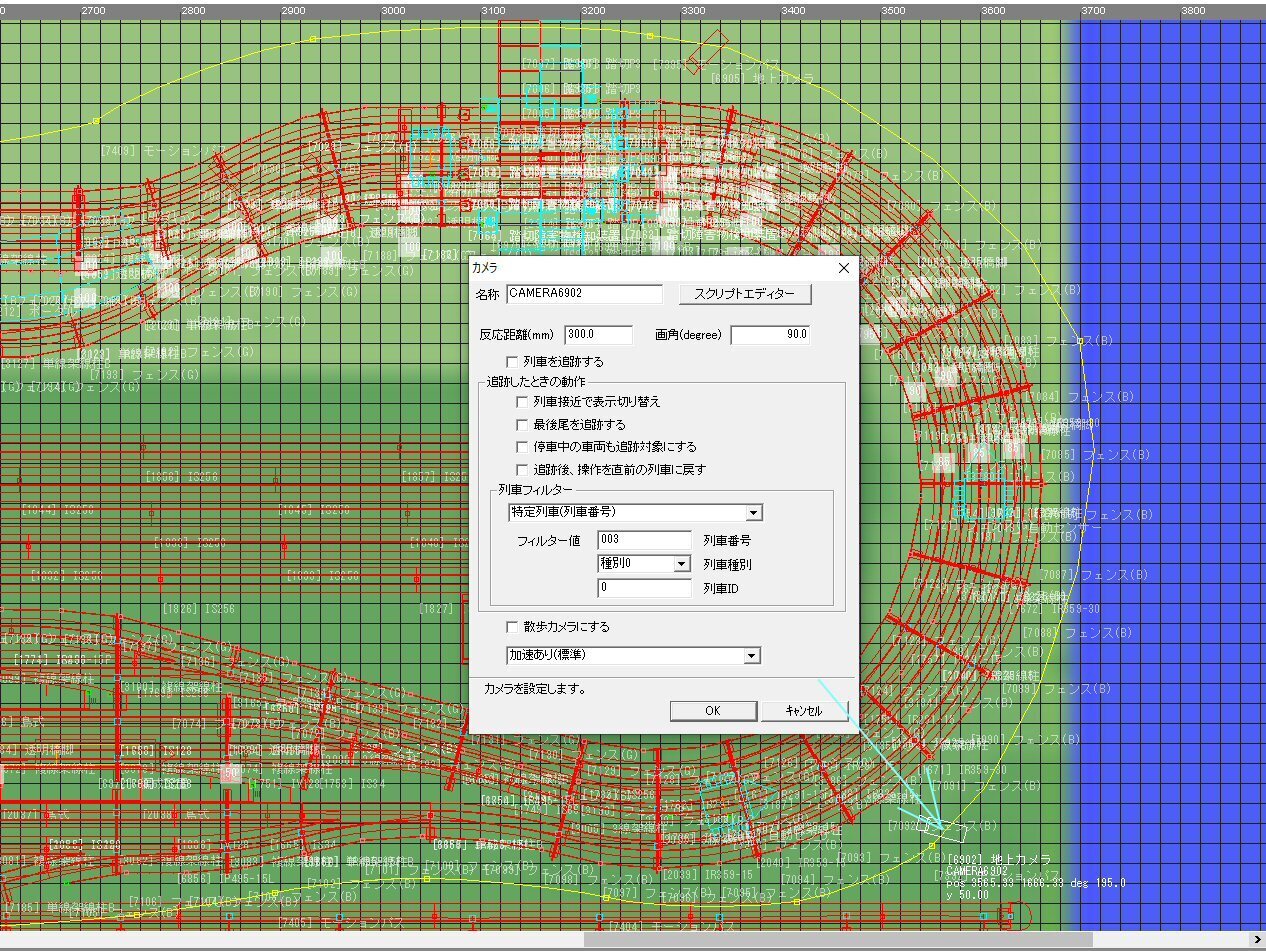Enable 列車を追跡する checkbox
Image resolution: width=1266 pixels, height=951 pixels.
tap(513, 361)
